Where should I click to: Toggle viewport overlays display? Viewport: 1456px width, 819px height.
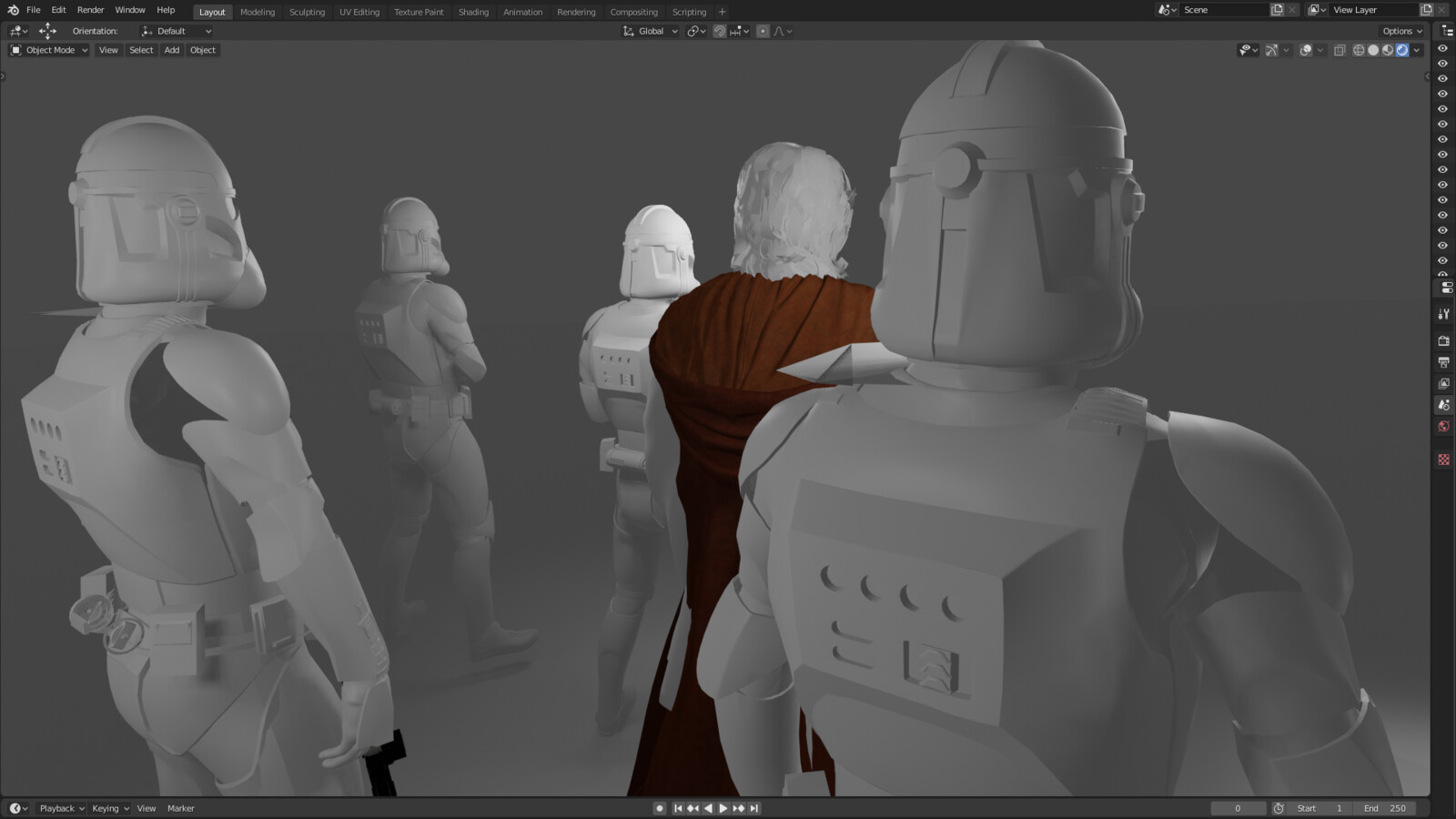click(1306, 50)
